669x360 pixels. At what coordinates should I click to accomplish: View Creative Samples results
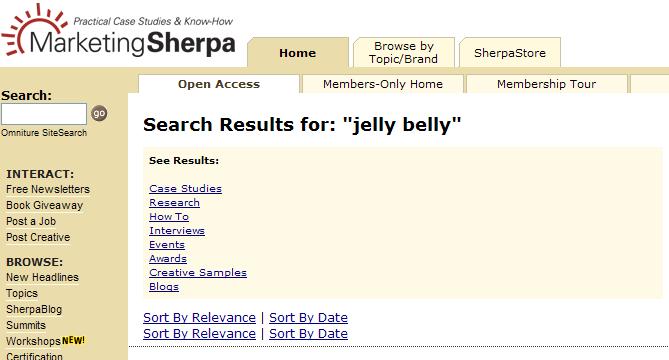point(198,273)
